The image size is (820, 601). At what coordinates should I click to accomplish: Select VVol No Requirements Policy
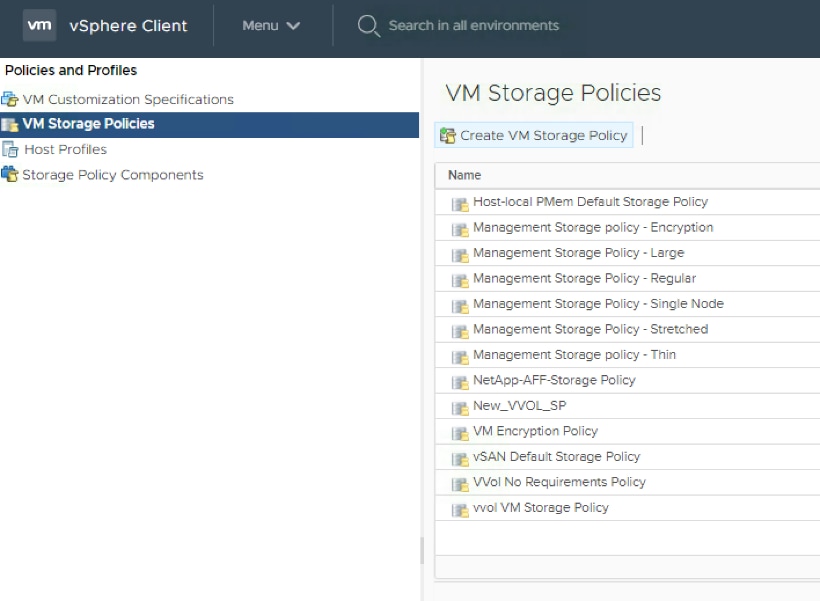[560, 482]
